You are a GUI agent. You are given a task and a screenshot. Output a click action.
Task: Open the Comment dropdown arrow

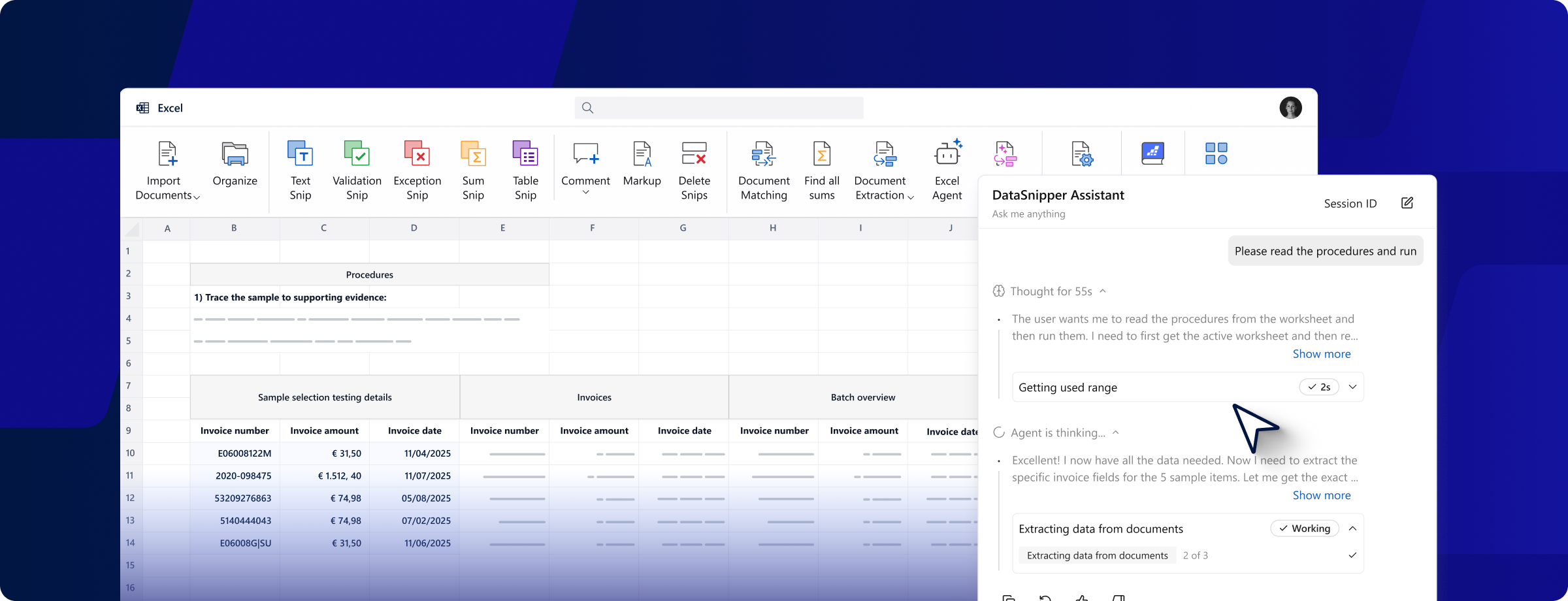pyautogui.click(x=586, y=193)
